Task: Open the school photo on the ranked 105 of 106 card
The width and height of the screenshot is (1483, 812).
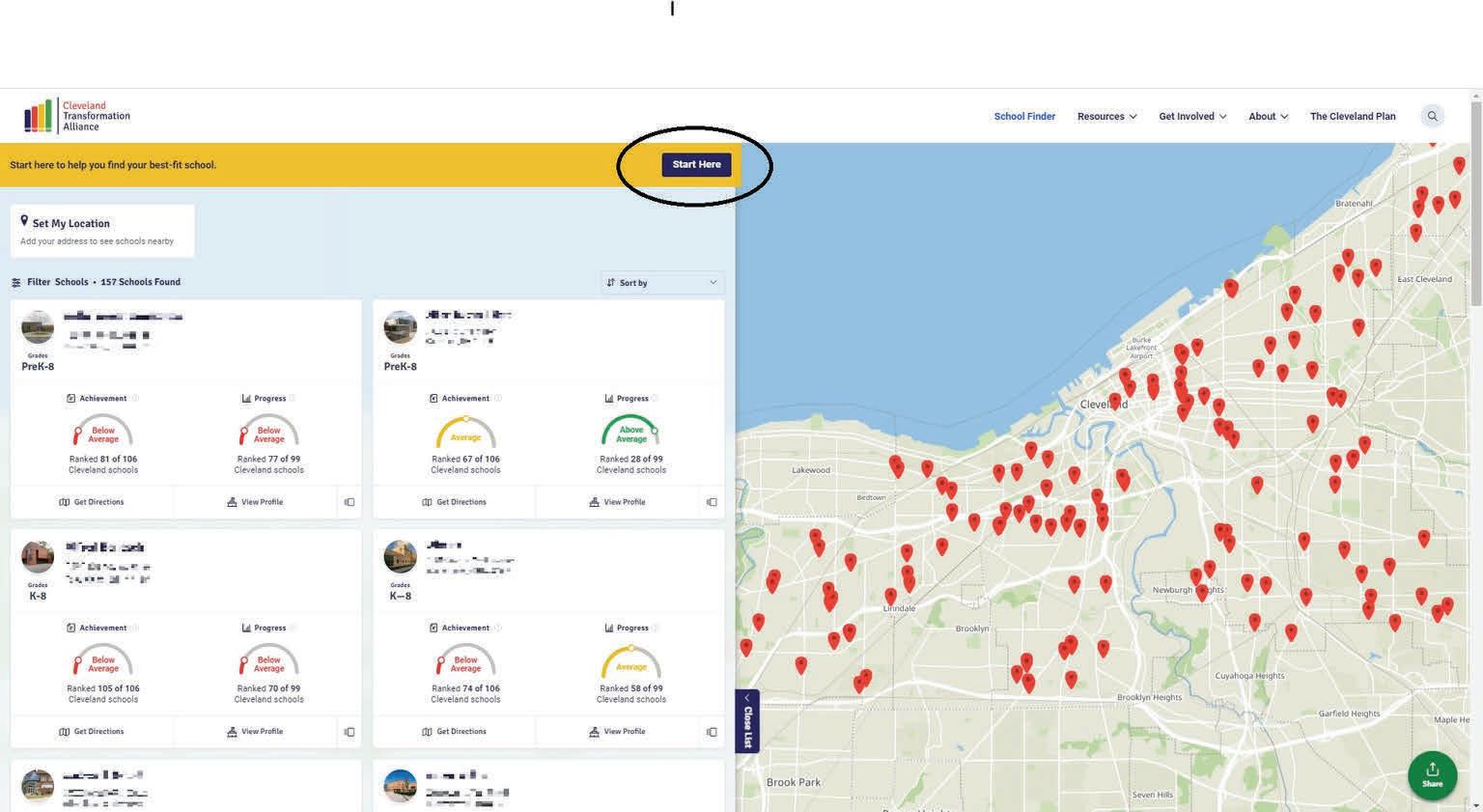Action: tap(38, 557)
